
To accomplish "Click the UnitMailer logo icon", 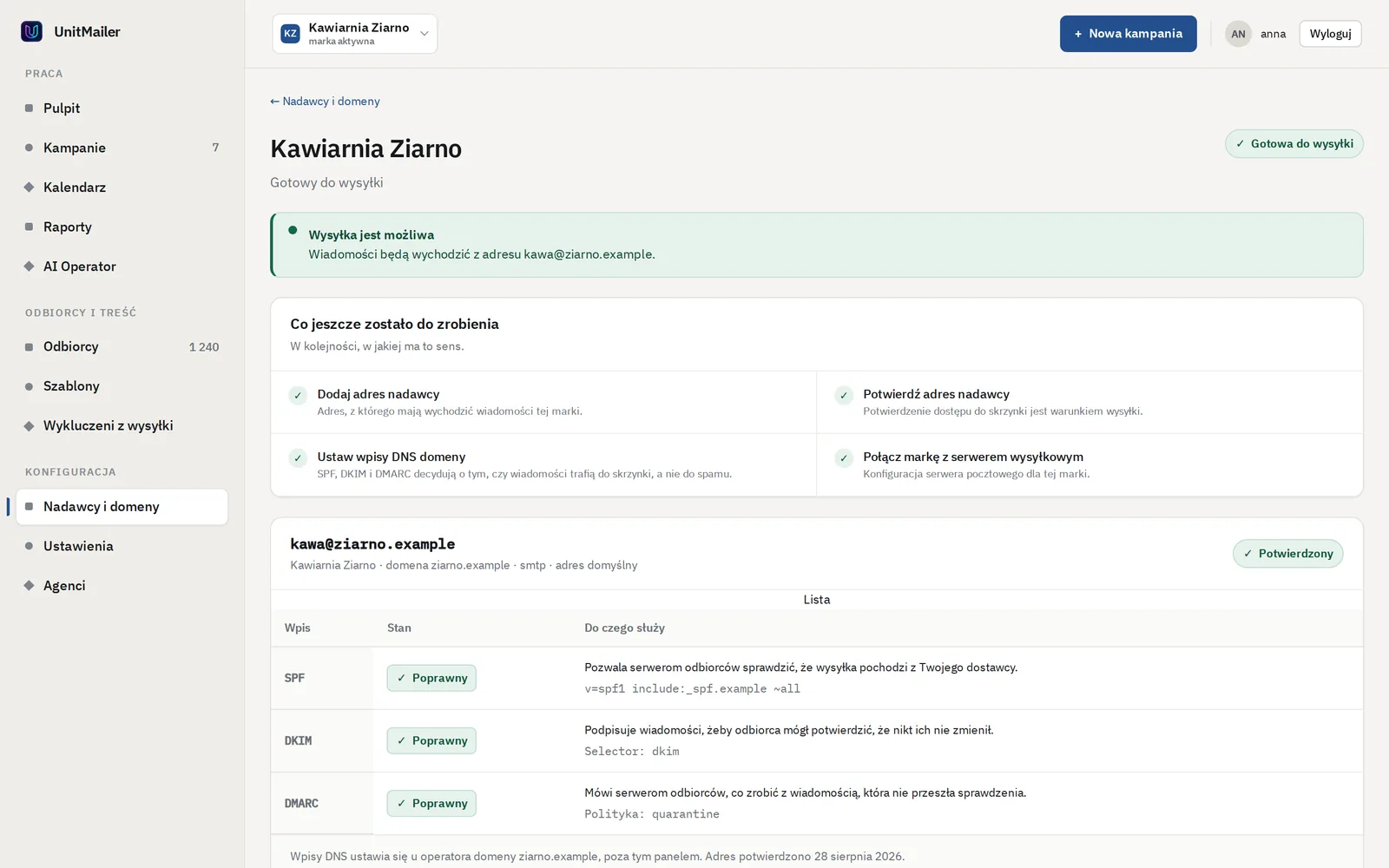I will pyautogui.click(x=32, y=32).
